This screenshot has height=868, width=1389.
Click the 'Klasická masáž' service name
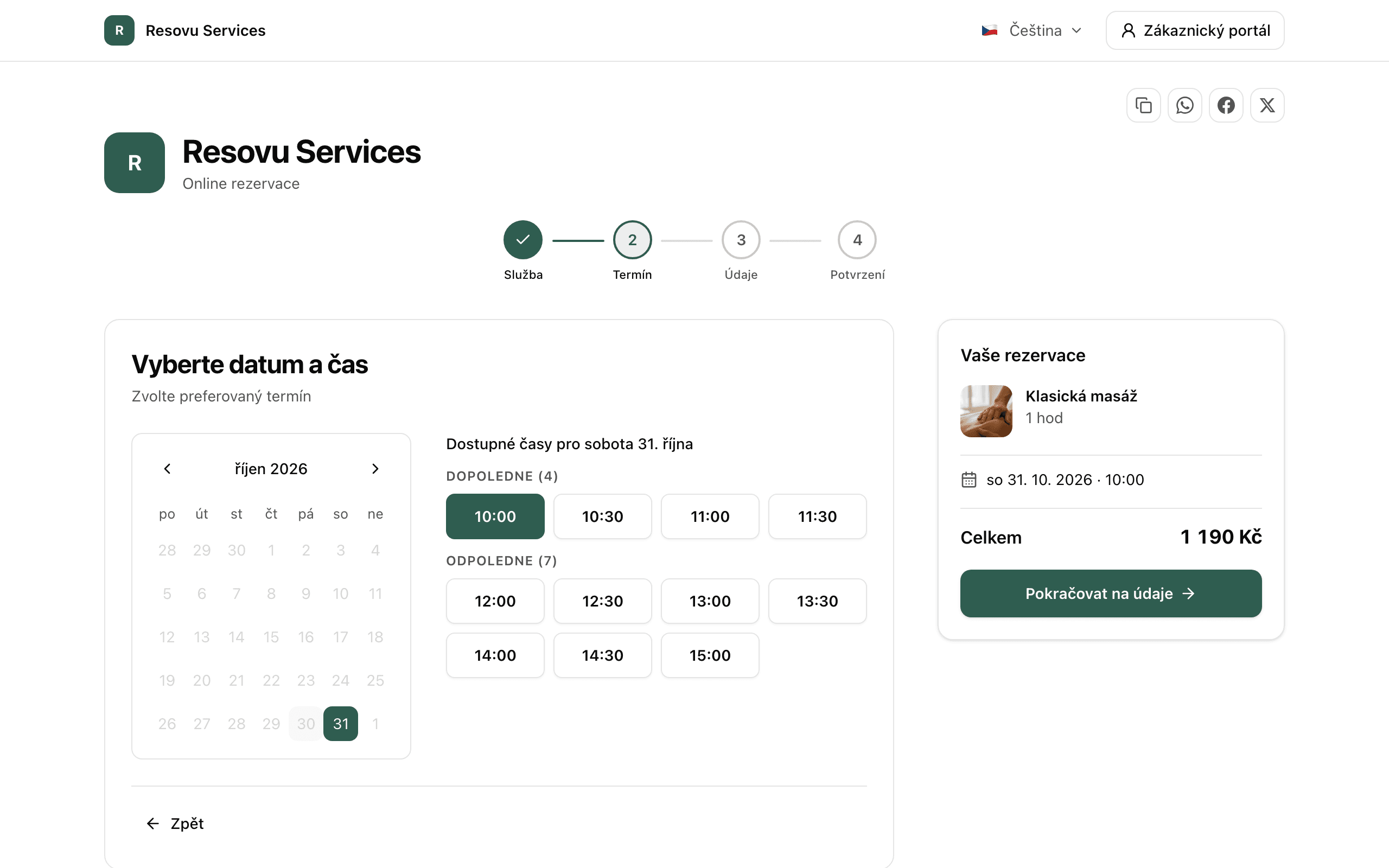click(1081, 396)
